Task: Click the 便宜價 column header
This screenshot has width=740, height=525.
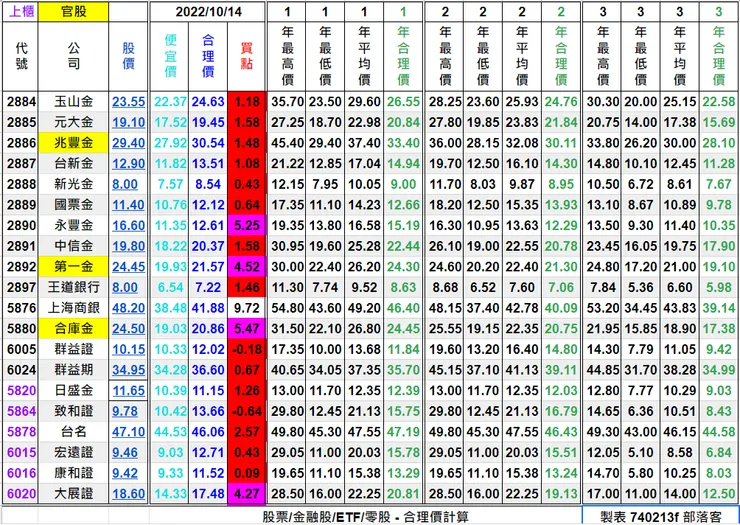Action: click(x=170, y=56)
